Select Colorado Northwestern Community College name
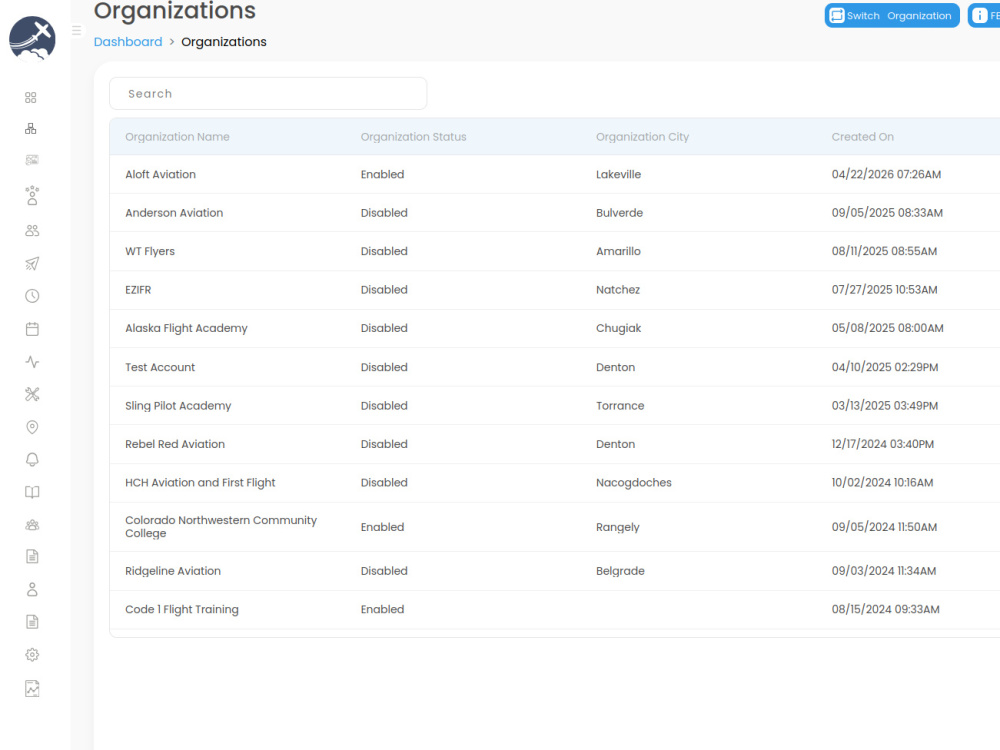This screenshot has width=1000, height=750. pyautogui.click(x=221, y=527)
